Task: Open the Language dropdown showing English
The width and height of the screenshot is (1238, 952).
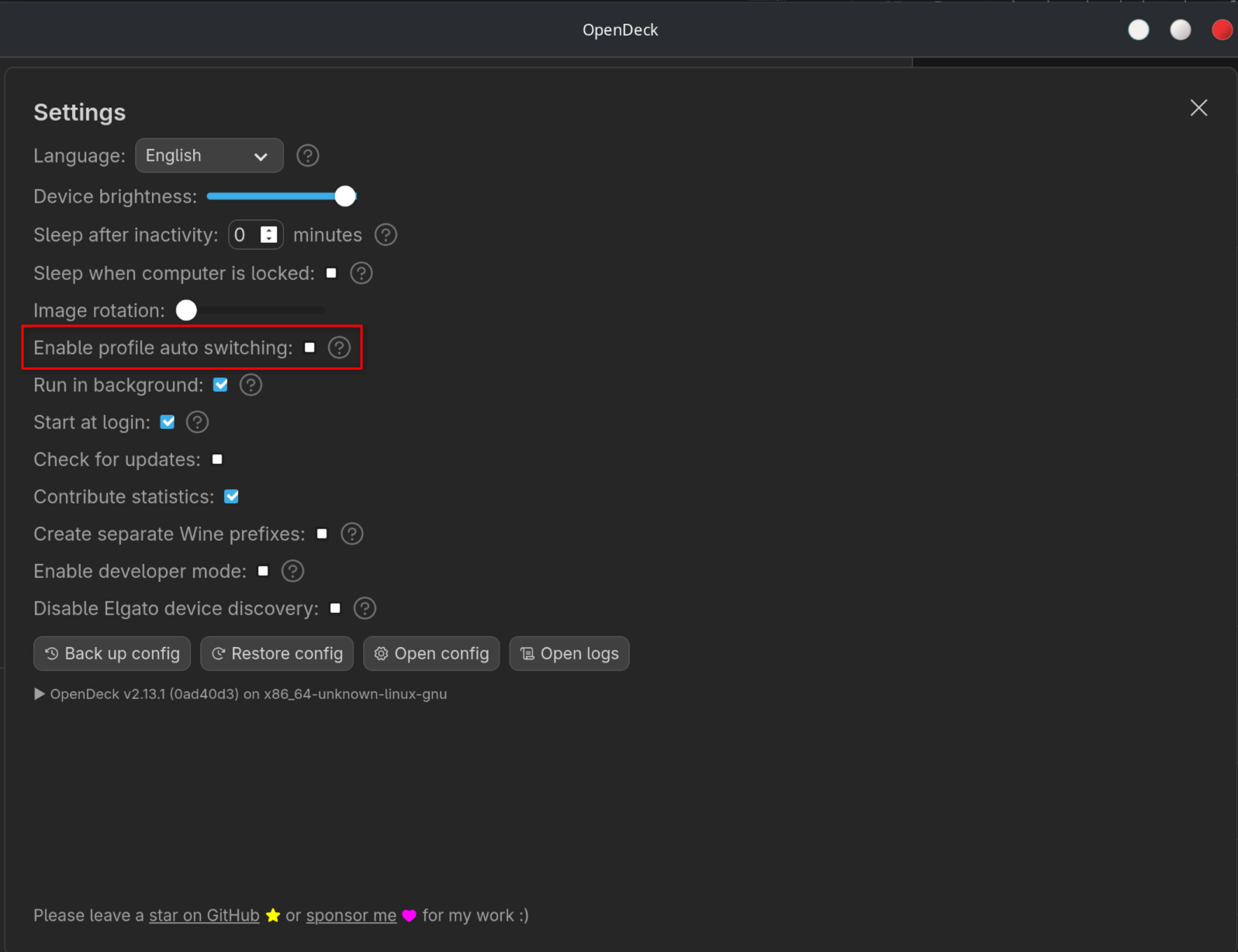Action: click(209, 156)
